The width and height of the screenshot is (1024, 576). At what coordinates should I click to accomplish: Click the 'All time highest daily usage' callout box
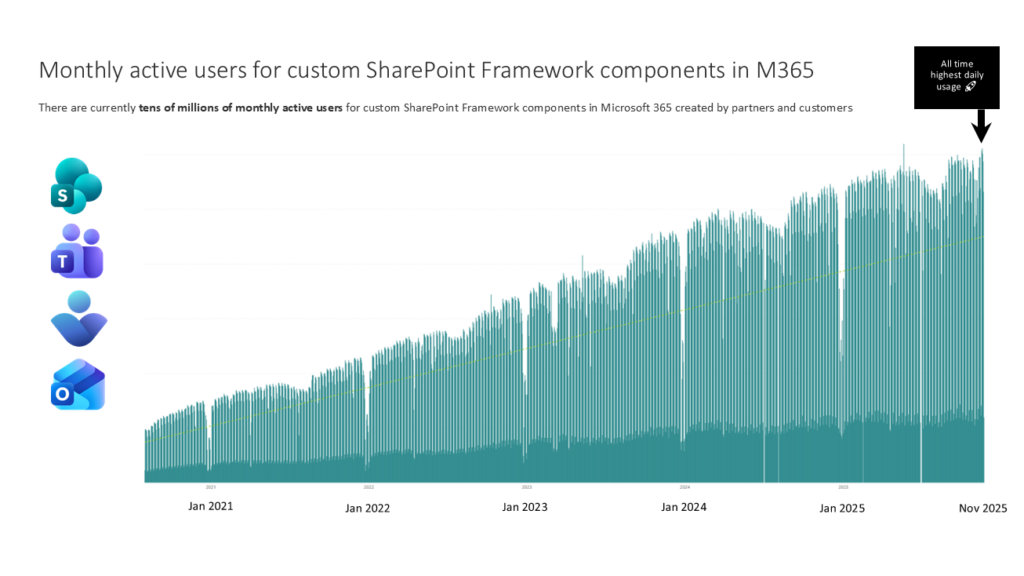(x=956, y=77)
